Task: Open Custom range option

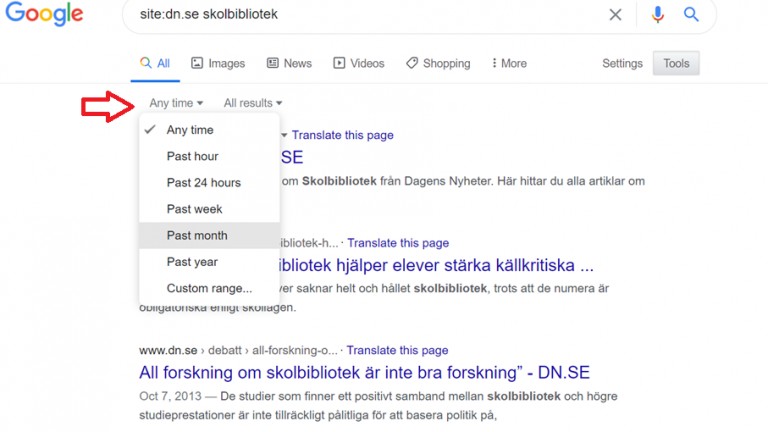Action: point(209,288)
